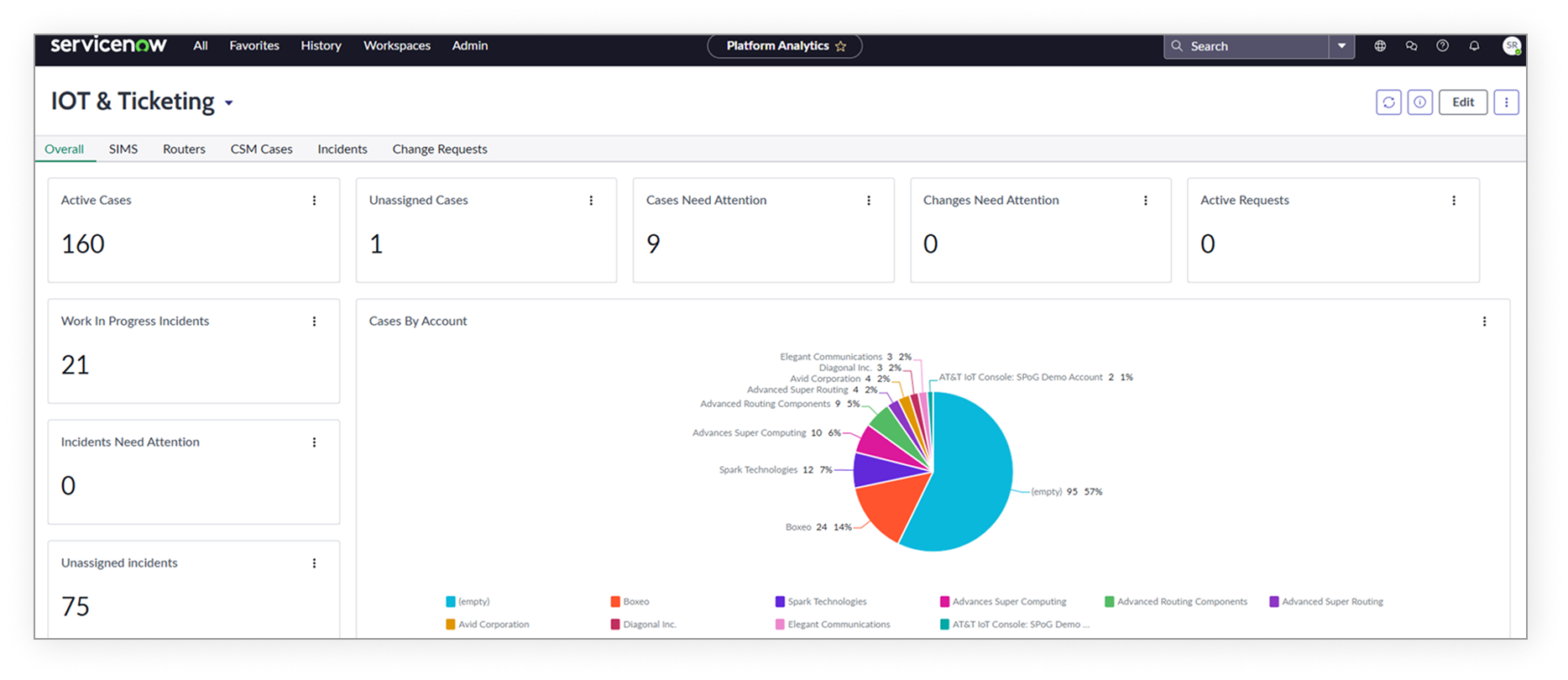Refresh the dashboard with the refresh icon
This screenshot has width=1568, height=680.
click(1388, 102)
